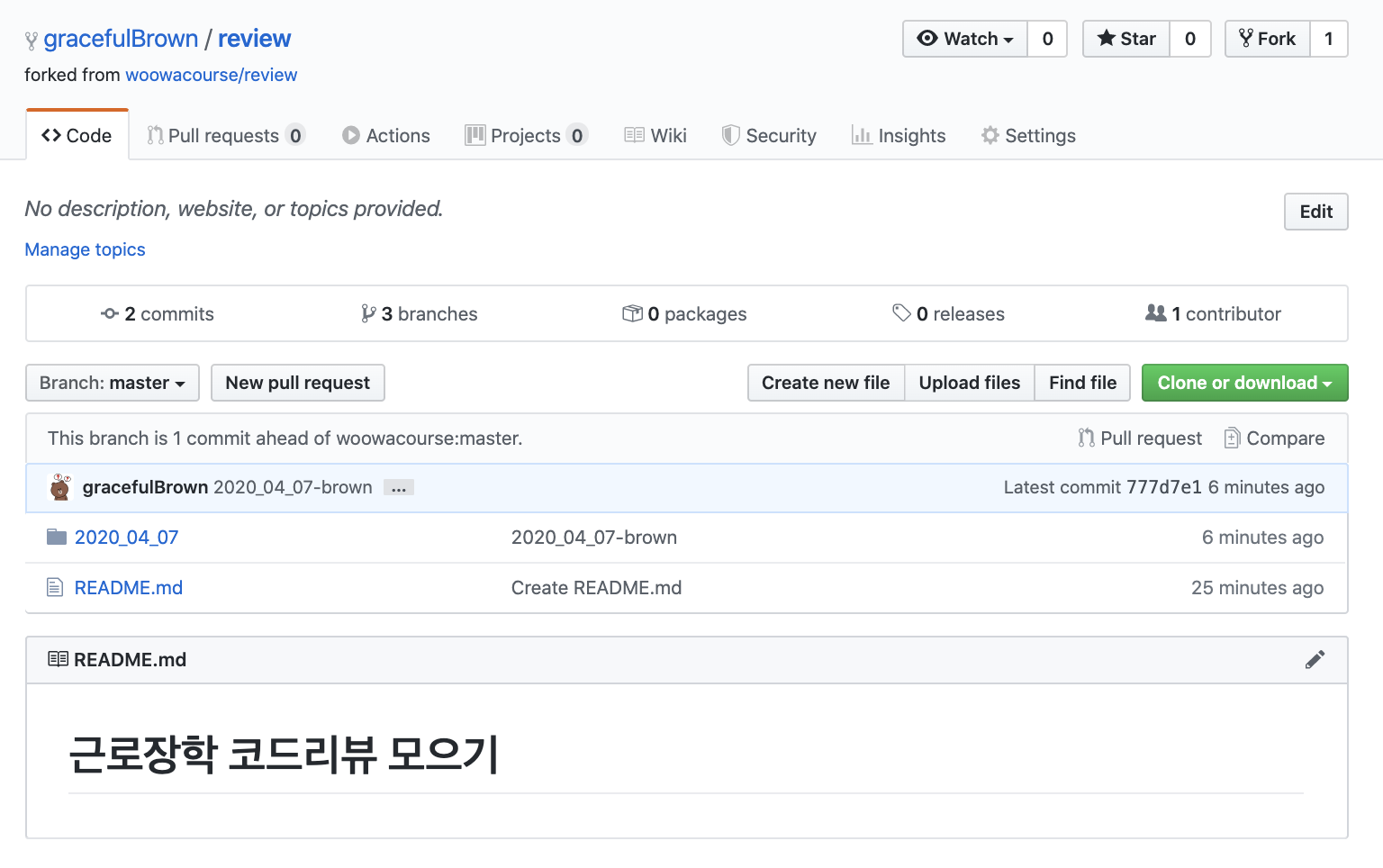Open the review repository name link
This screenshot has height=868, width=1383.
(x=254, y=39)
